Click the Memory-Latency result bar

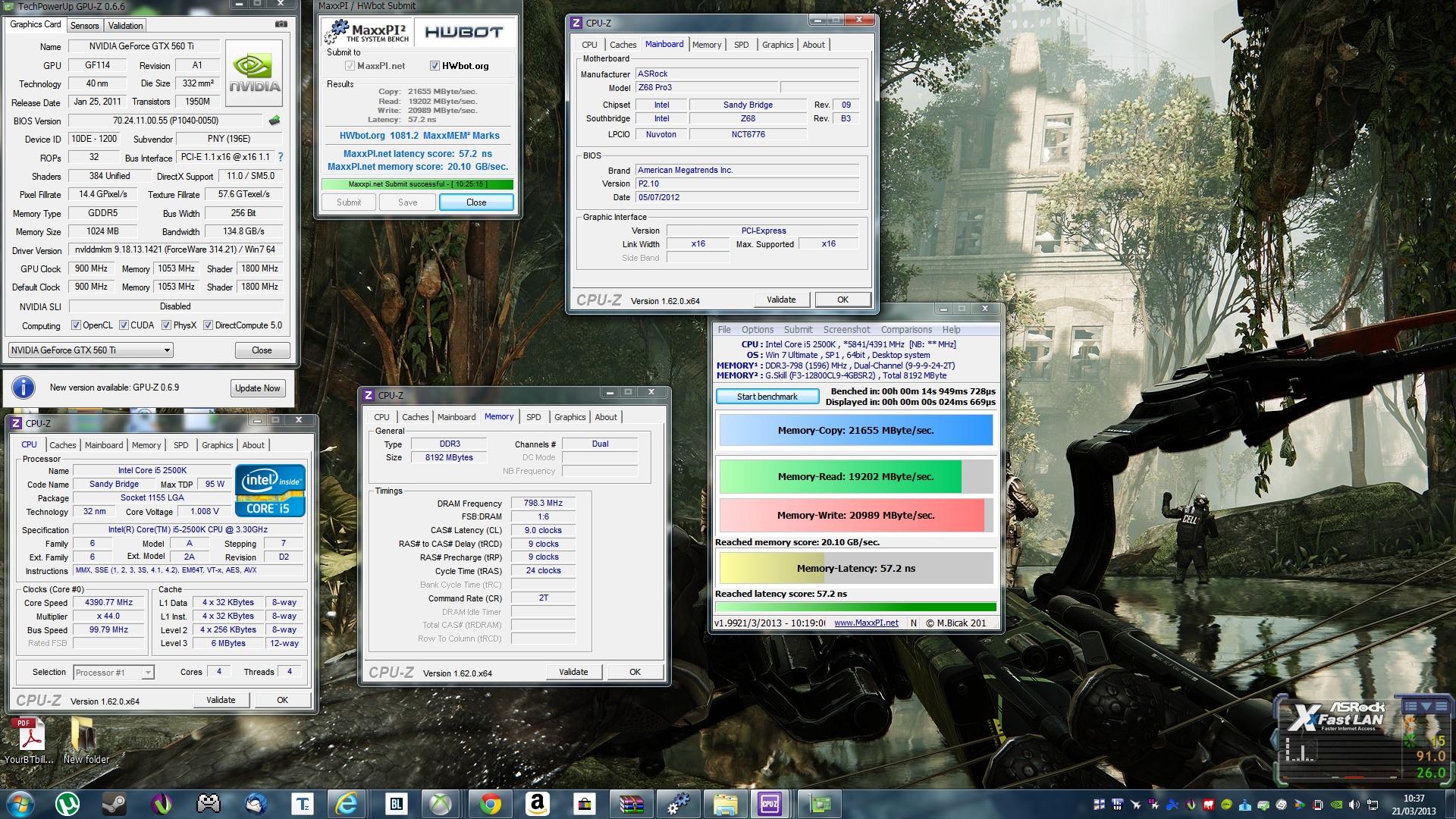coord(855,568)
